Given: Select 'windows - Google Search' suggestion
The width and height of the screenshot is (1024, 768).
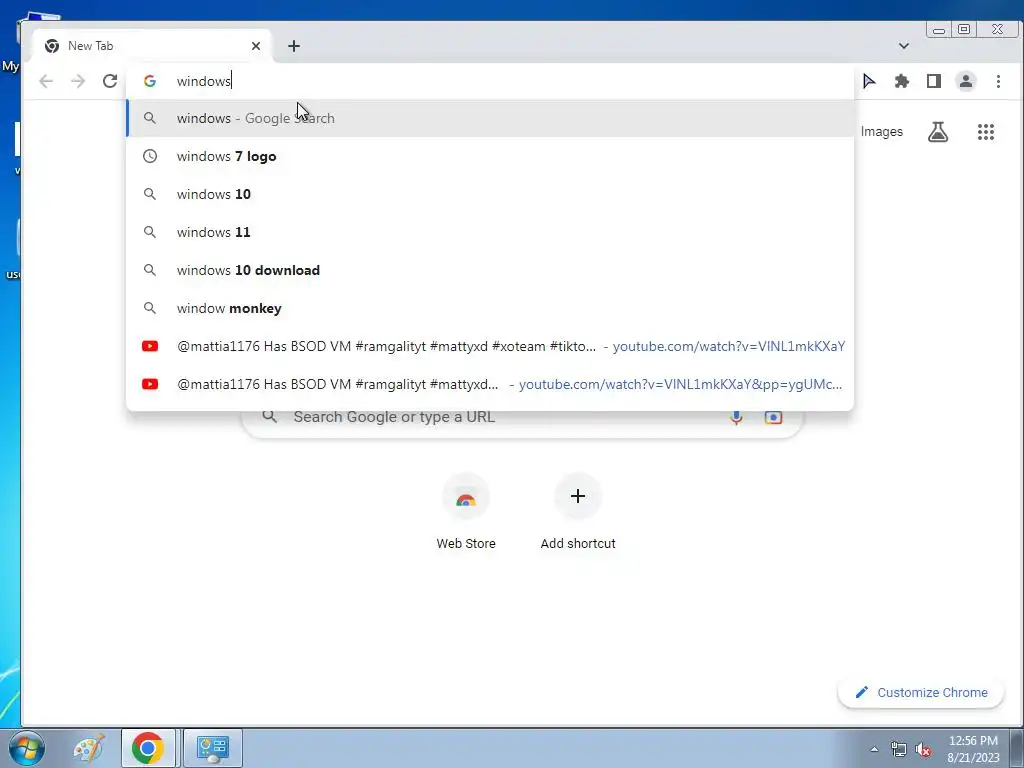Looking at the screenshot, I should [x=490, y=118].
